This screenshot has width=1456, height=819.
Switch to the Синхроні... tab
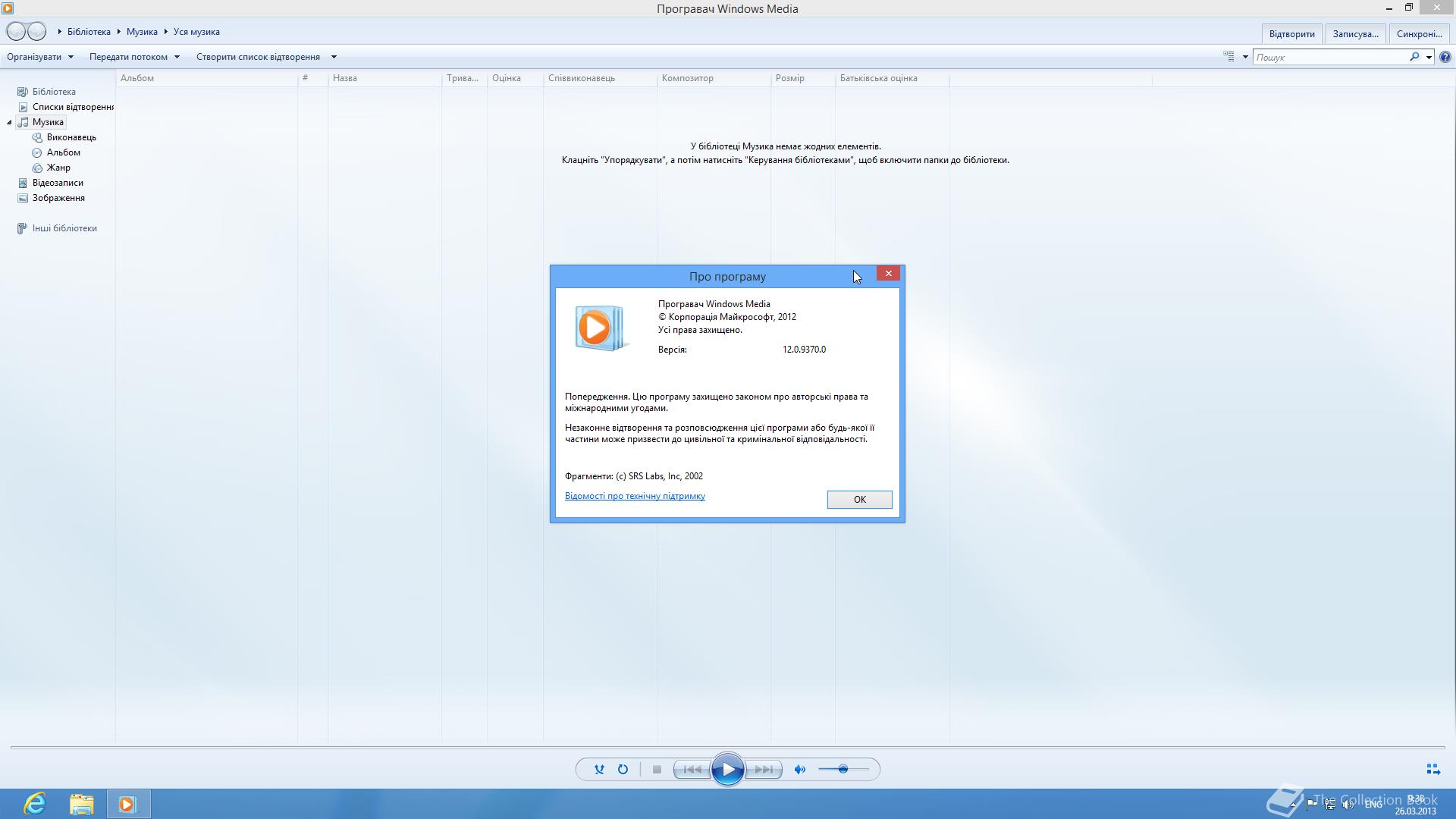1419,34
